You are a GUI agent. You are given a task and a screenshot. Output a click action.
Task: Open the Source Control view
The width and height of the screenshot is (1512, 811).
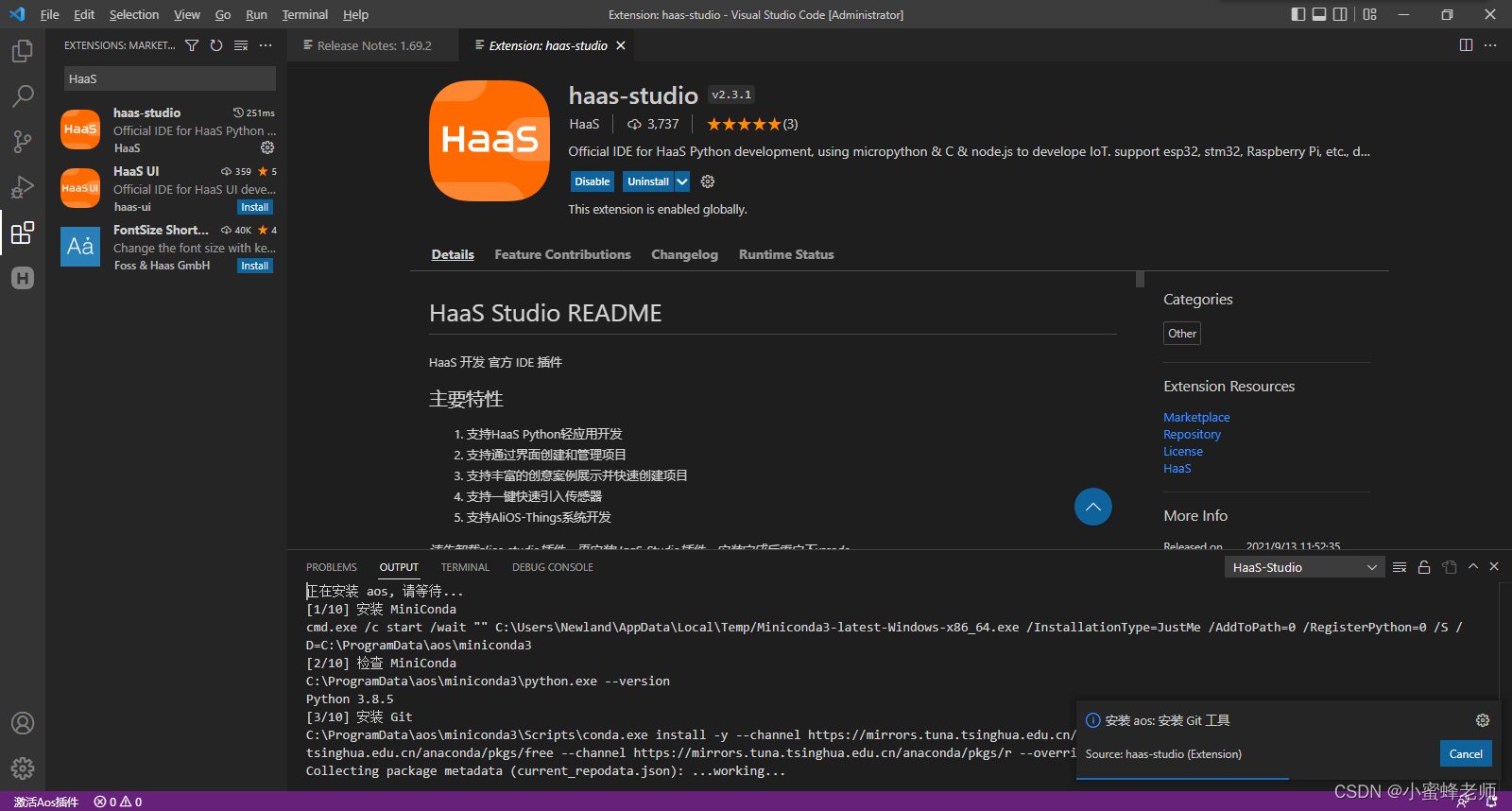coord(23,142)
